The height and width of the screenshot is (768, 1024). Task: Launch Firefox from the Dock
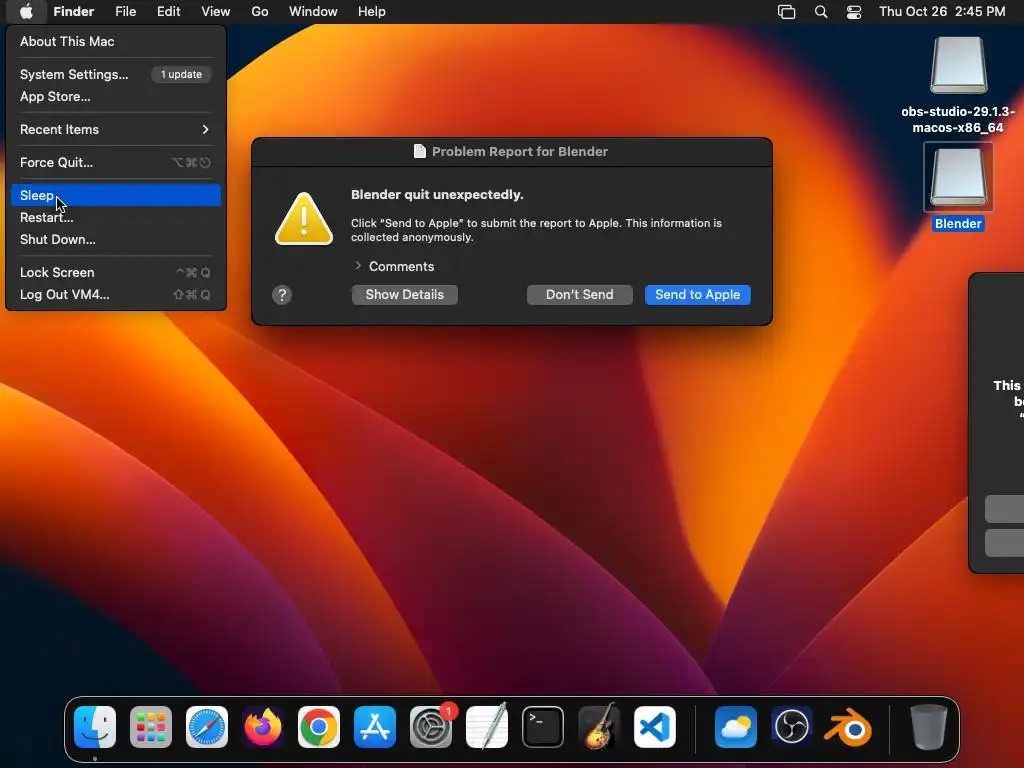coord(263,727)
